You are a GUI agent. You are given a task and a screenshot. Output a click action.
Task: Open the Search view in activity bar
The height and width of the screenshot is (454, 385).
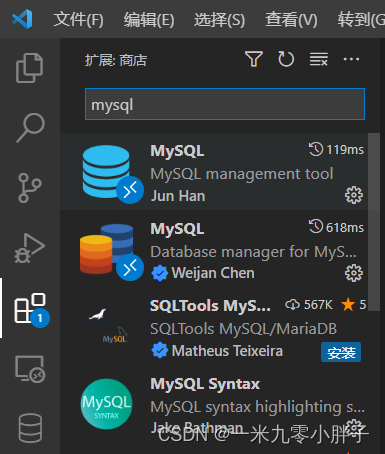[30, 127]
